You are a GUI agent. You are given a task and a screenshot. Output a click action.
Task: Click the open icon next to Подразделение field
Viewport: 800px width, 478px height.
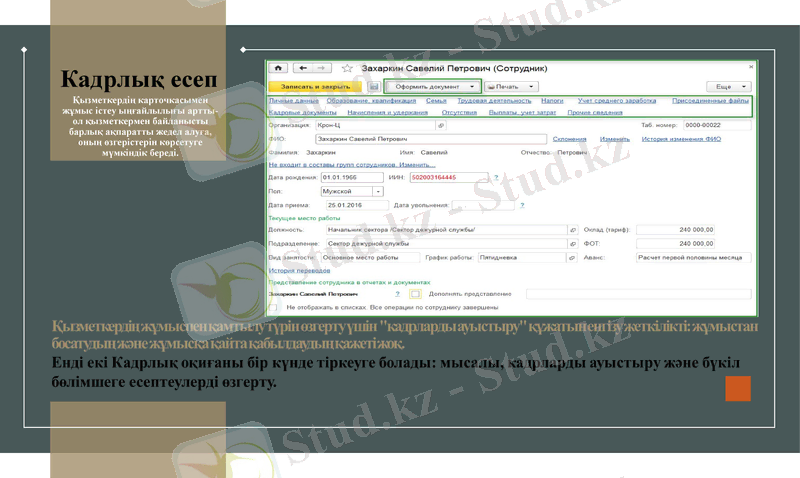pyautogui.click(x=573, y=243)
